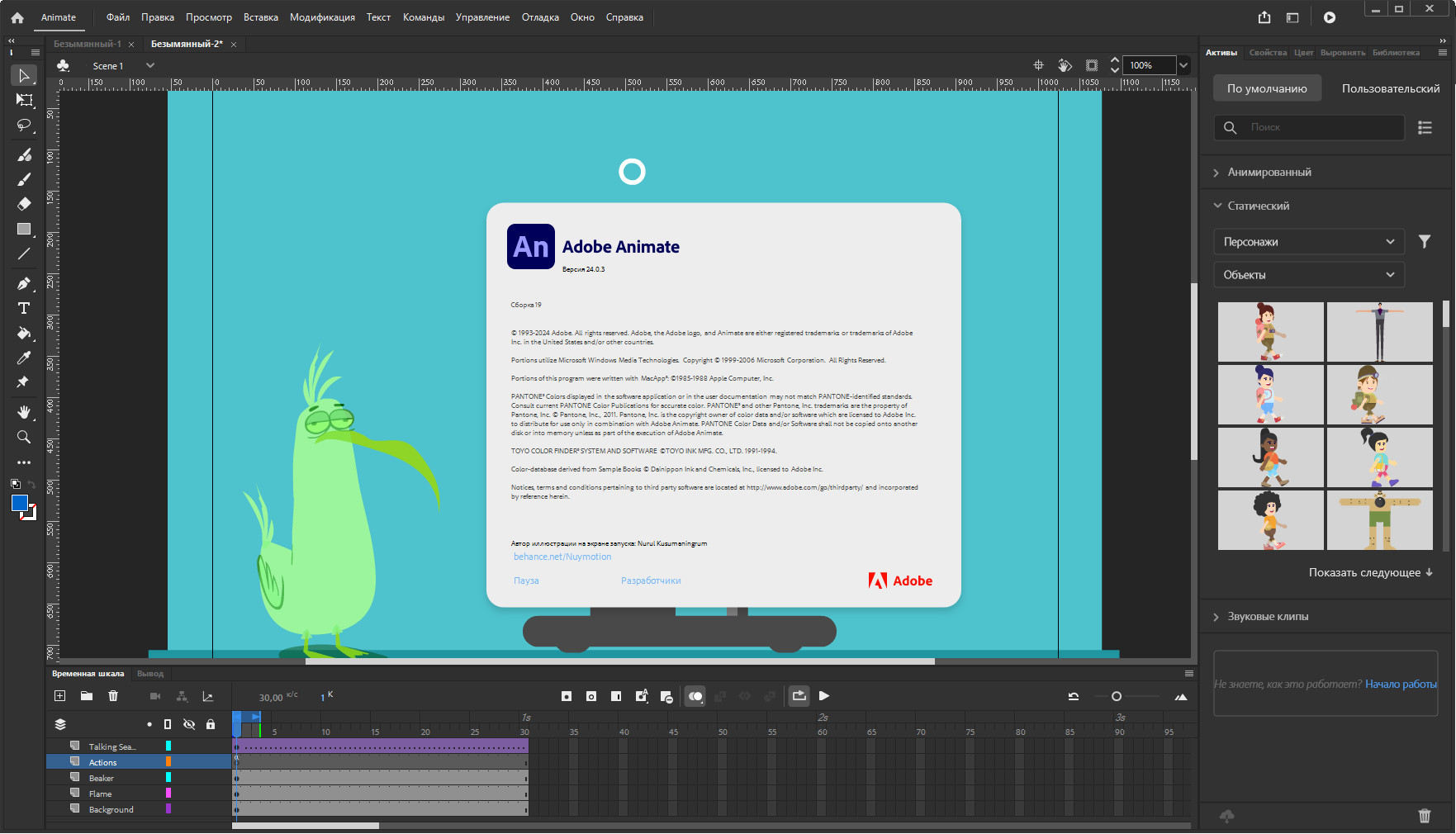This screenshot has width=1456, height=834.
Task: Select the Free Transform tool
Action: [x=24, y=100]
